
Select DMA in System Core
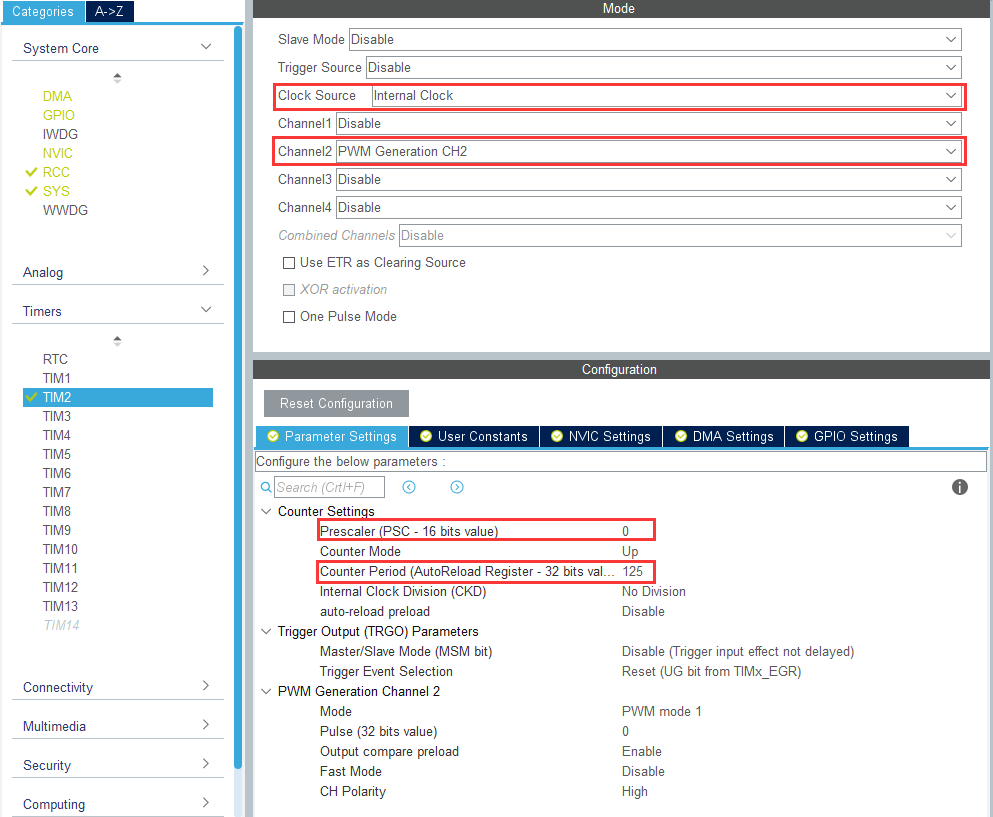pyautogui.click(x=57, y=96)
